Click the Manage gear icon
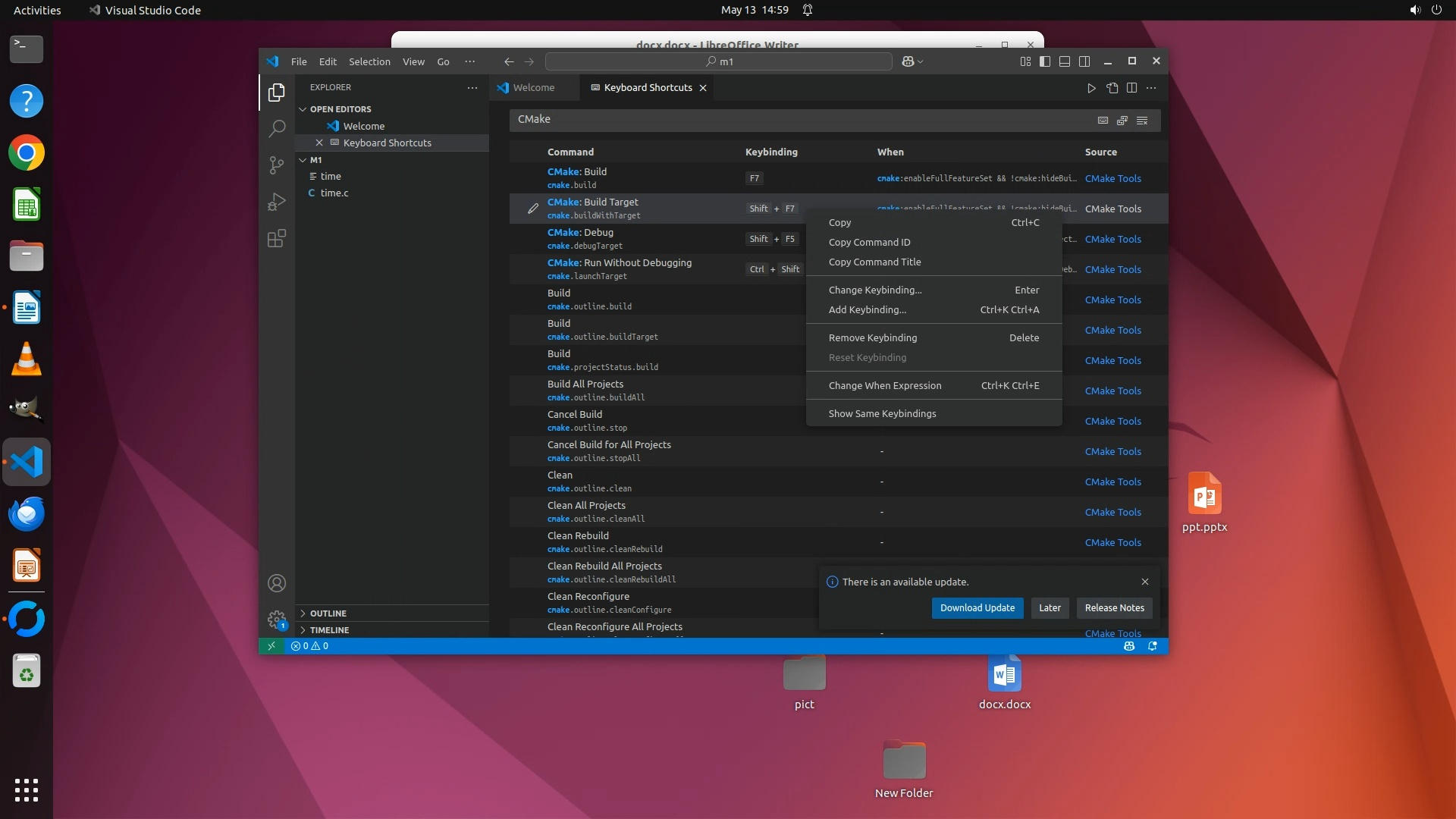This screenshot has width=1456, height=819. click(x=277, y=620)
